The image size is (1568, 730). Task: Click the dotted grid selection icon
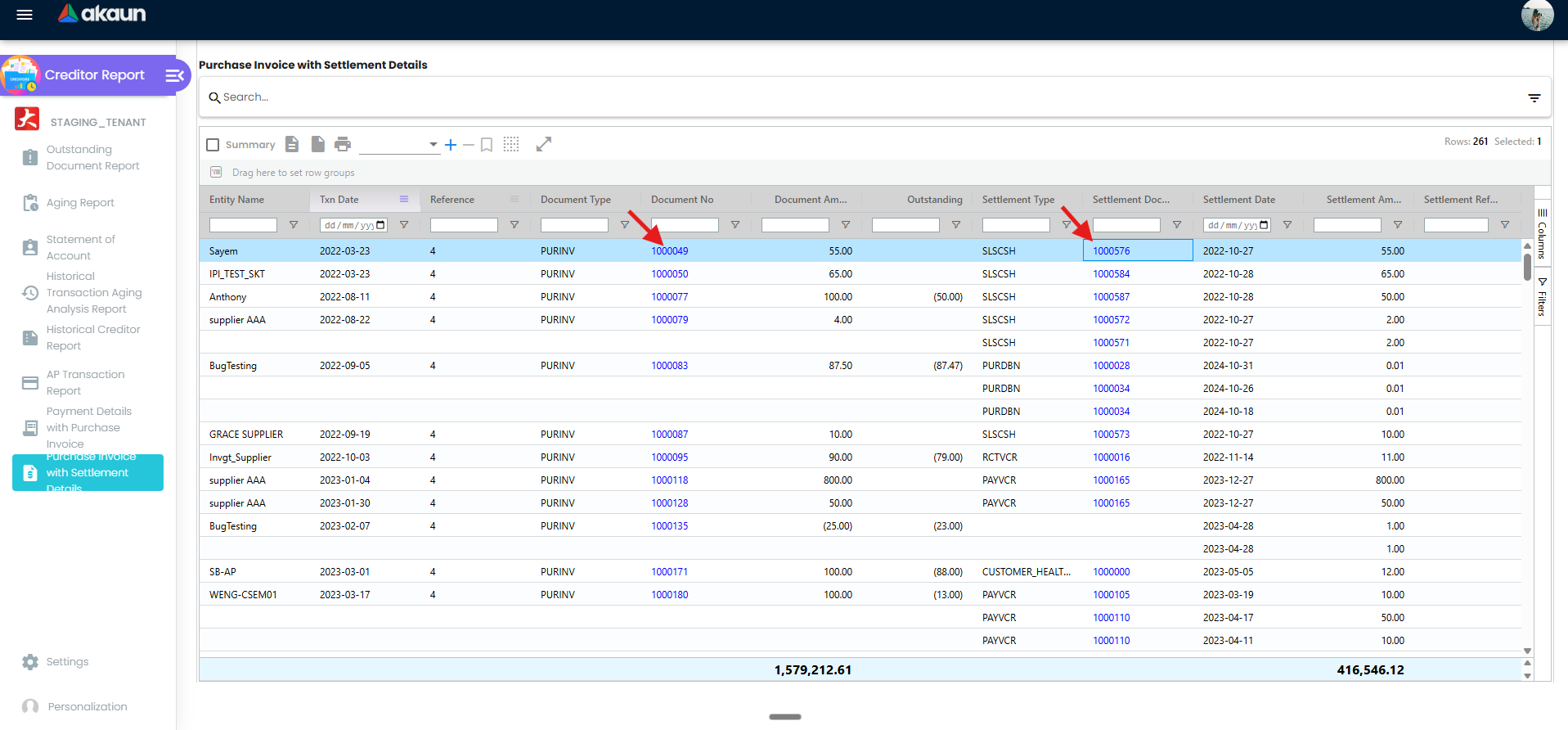511,144
